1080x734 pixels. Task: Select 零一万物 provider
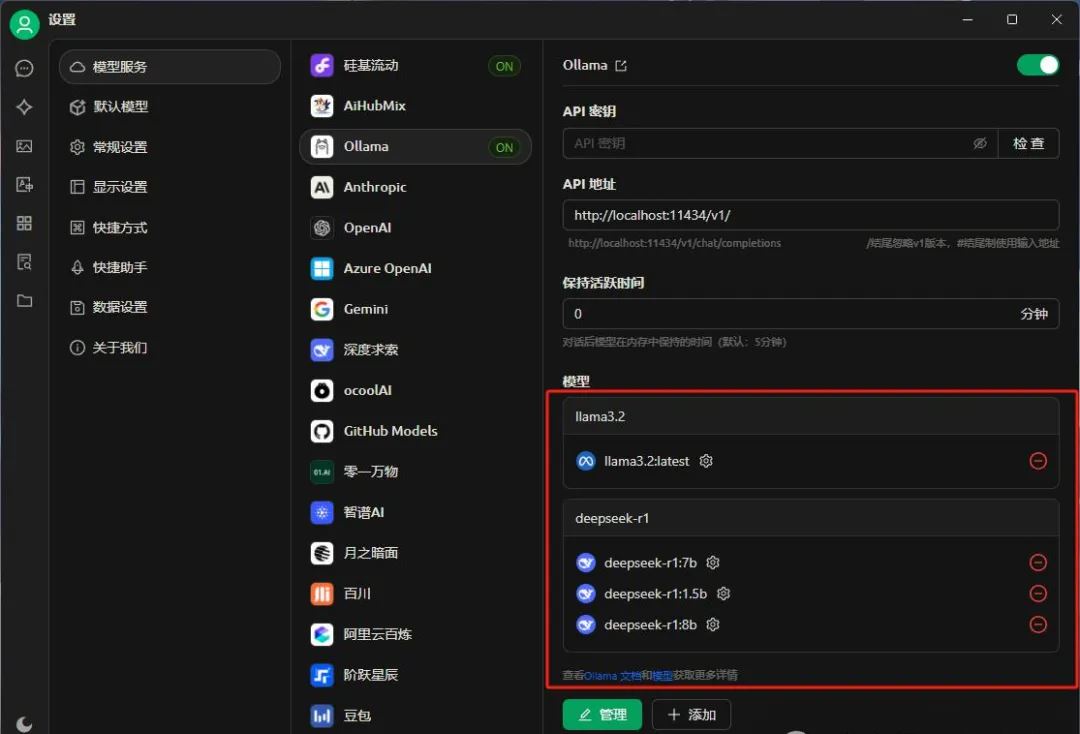415,471
